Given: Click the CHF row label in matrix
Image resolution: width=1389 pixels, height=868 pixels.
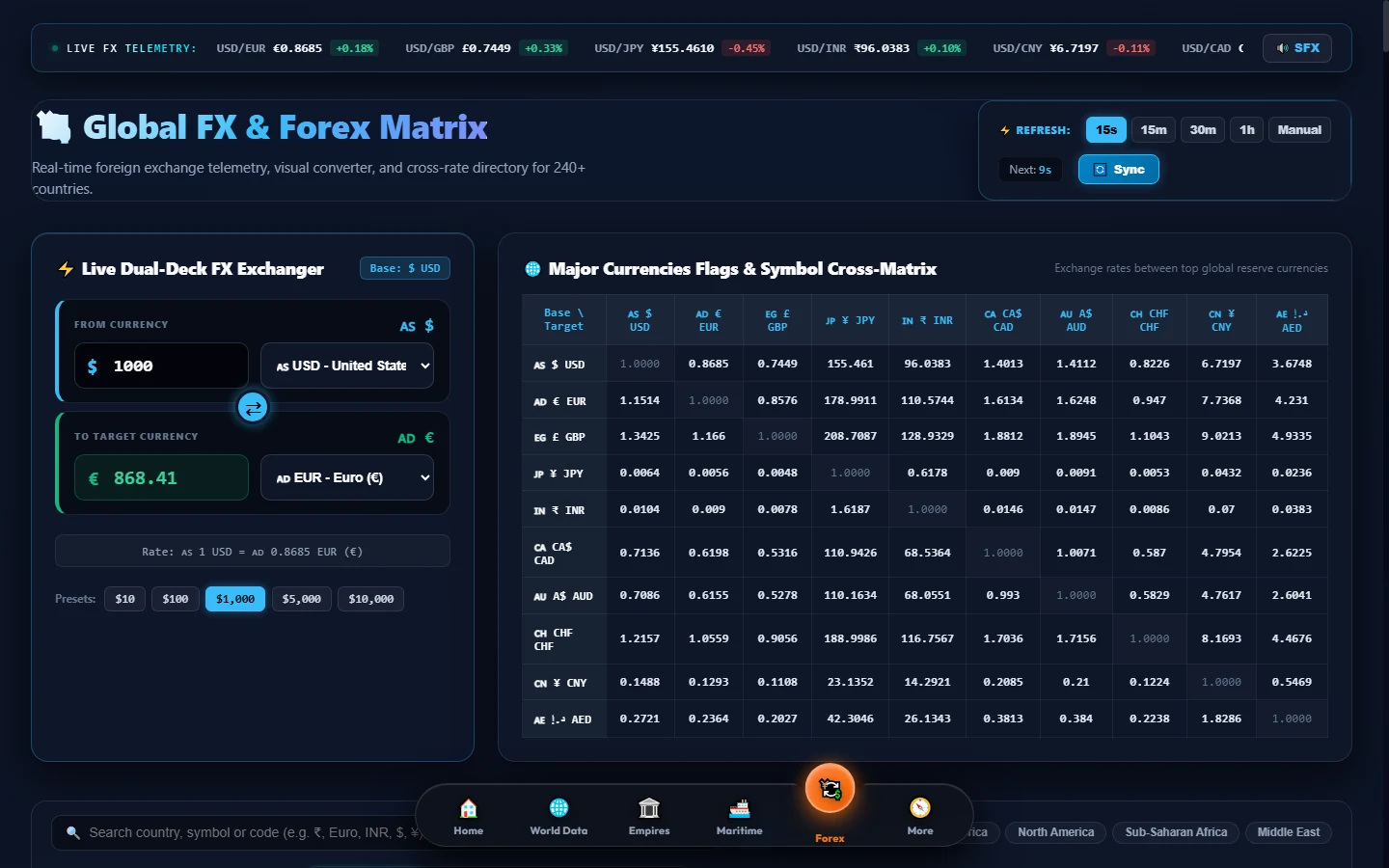Looking at the screenshot, I should [563, 639].
